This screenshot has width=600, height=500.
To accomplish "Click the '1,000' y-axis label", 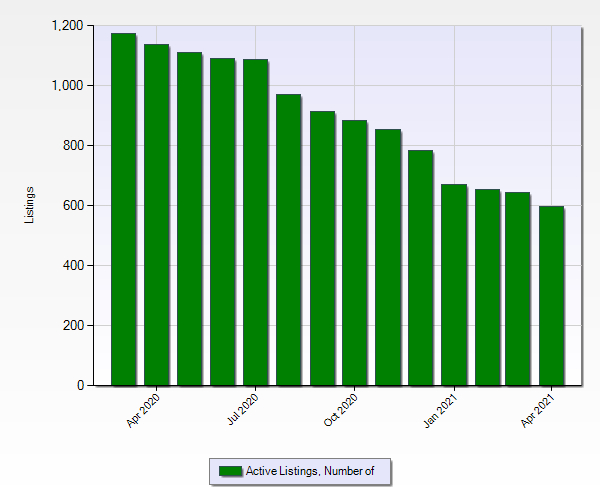I will 67,85.
